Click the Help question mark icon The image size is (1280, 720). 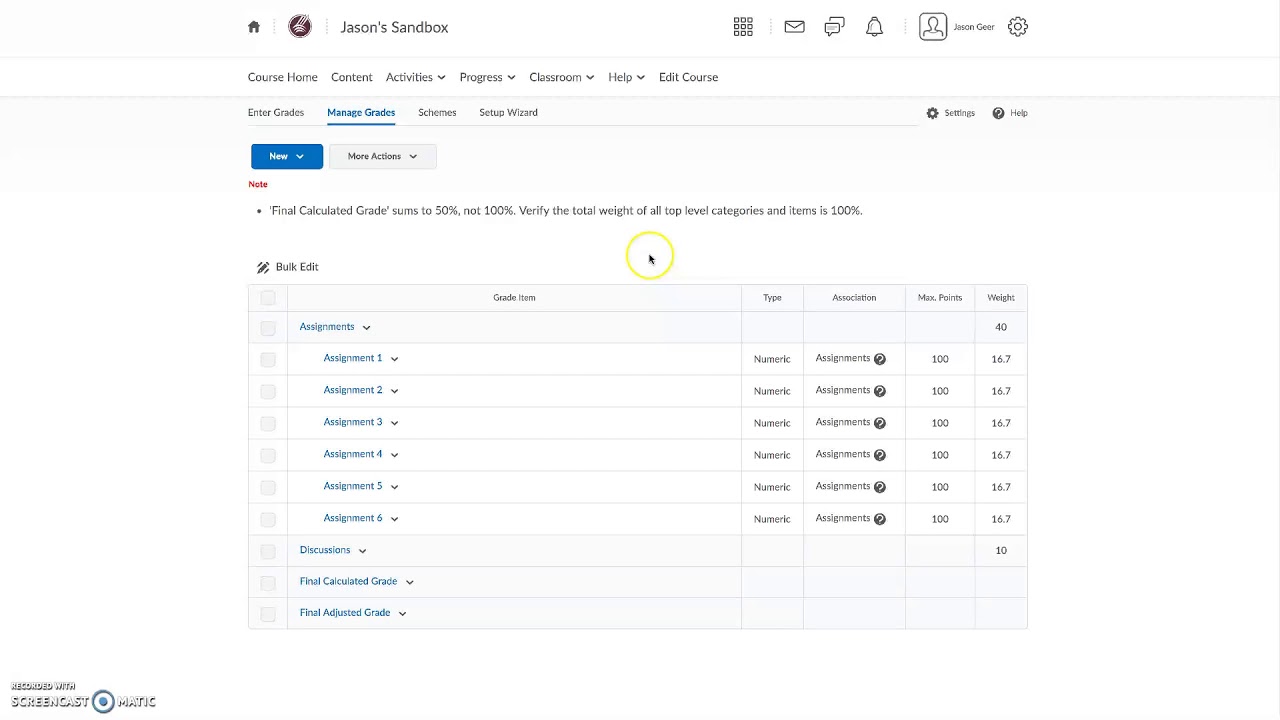(x=998, y=113)
